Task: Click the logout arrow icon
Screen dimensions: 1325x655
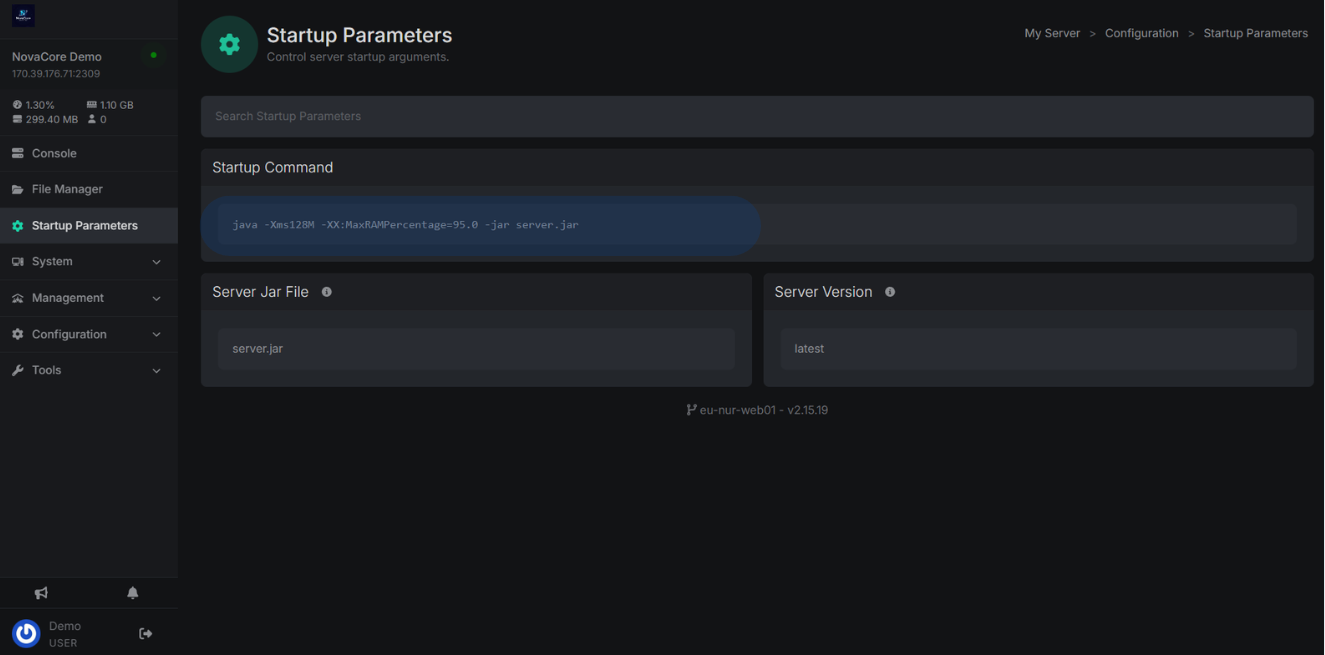Action: (x=146, y=634)
